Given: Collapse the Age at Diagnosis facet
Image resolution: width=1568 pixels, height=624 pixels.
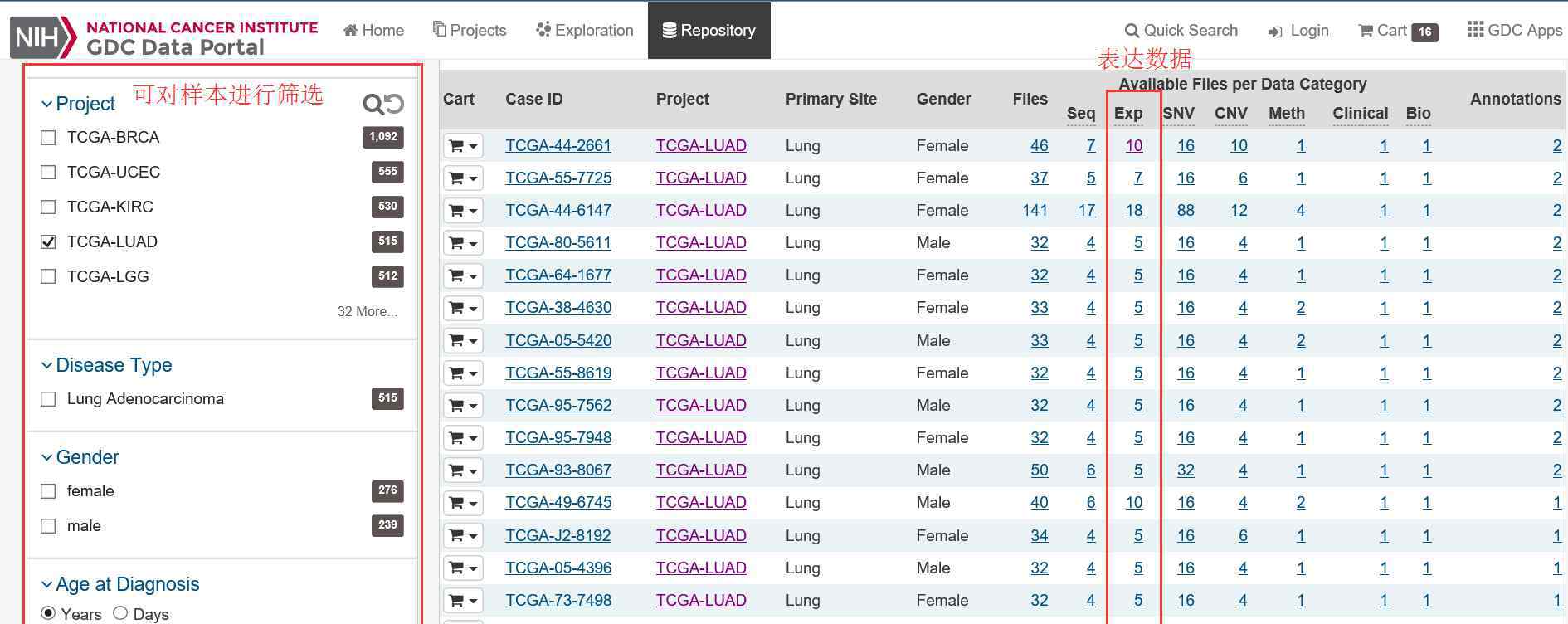Looking at the screenshot, I should tap(120, 584).
